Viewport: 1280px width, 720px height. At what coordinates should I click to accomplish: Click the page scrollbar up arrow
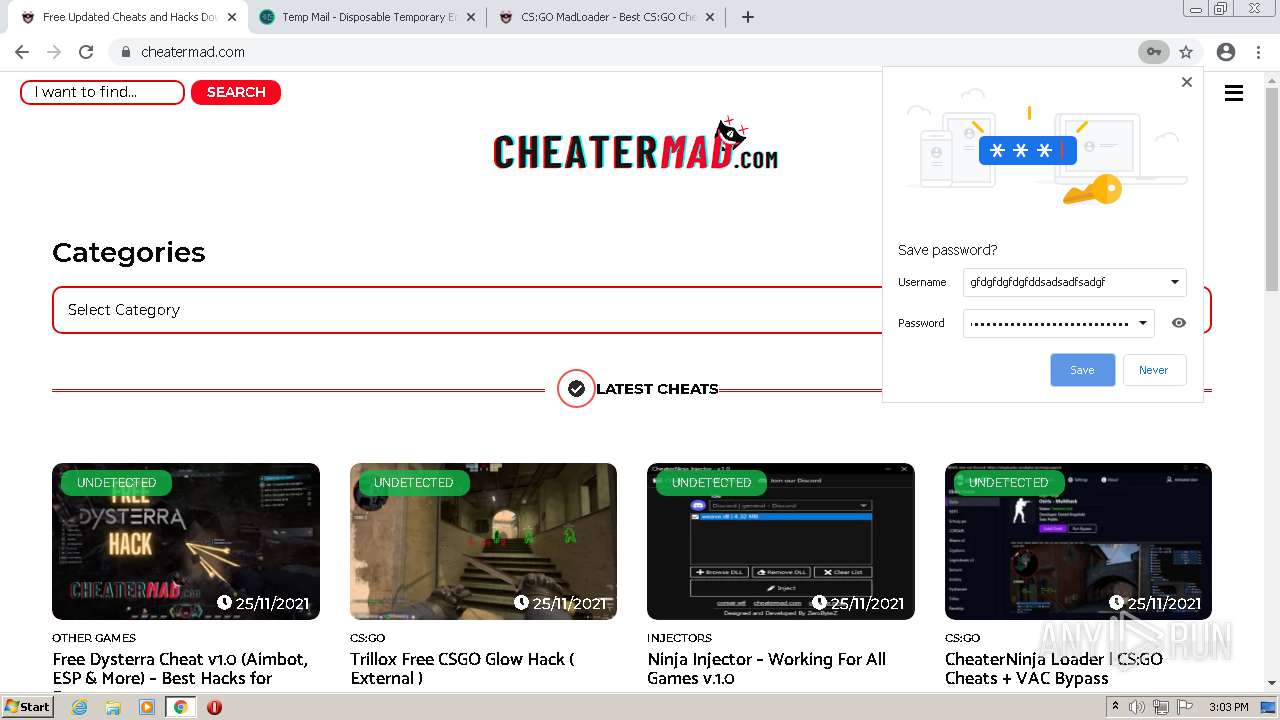click(1271, 79)
